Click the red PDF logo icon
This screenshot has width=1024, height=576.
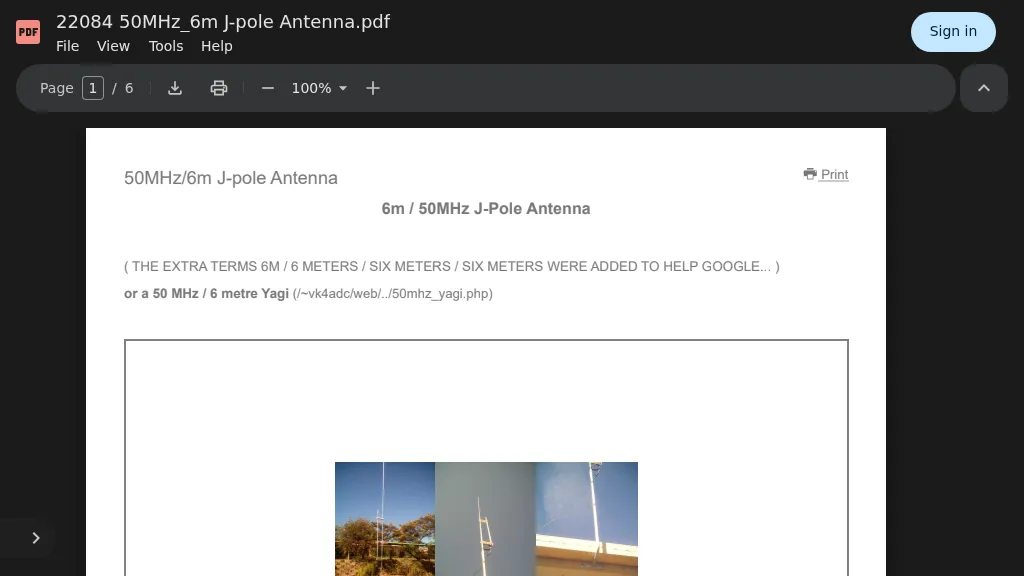[28, 31]
